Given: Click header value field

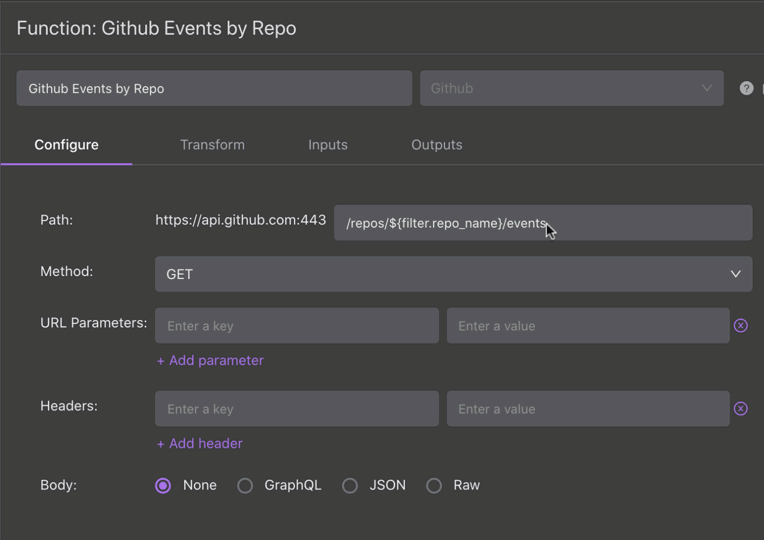Looking at the screenshot, I should (588, 408).
